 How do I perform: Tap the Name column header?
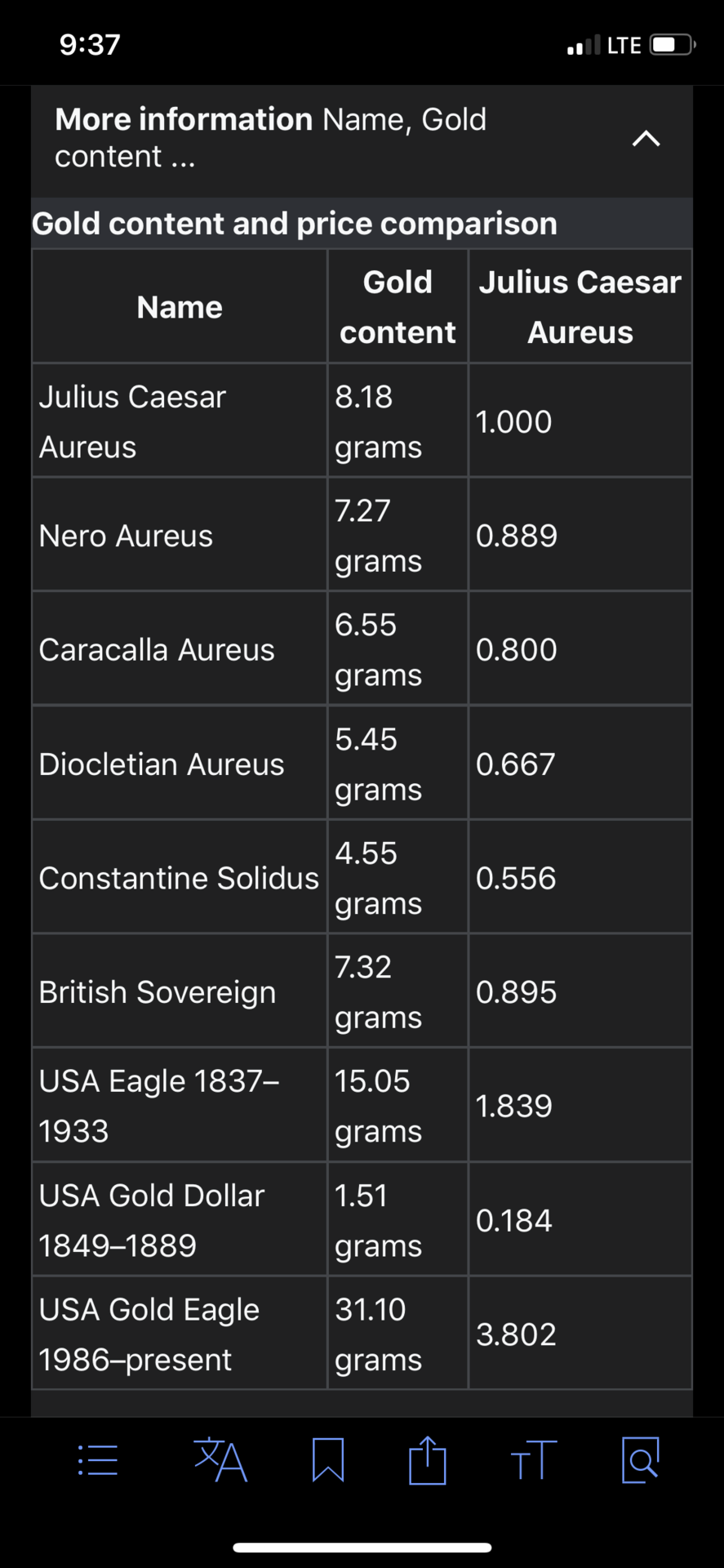(x=180, y=307)
